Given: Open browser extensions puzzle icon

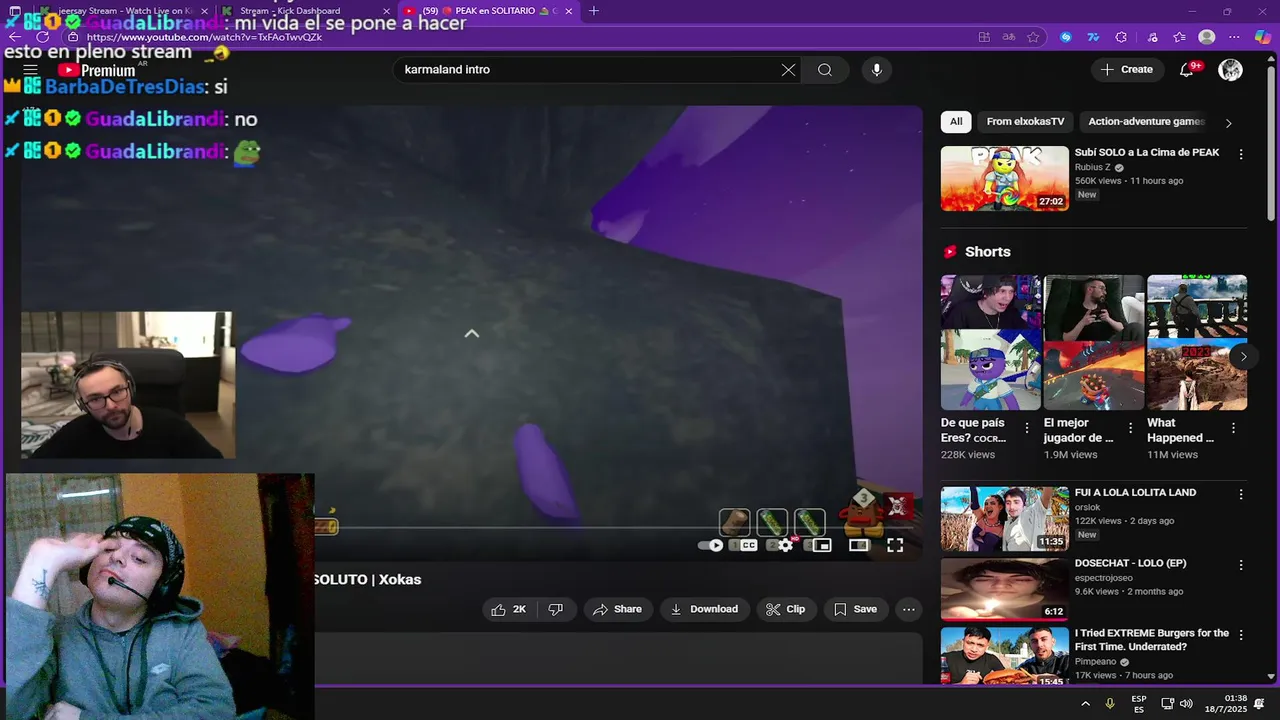Looking at the screenshot, I should [x=1121, y=37].
